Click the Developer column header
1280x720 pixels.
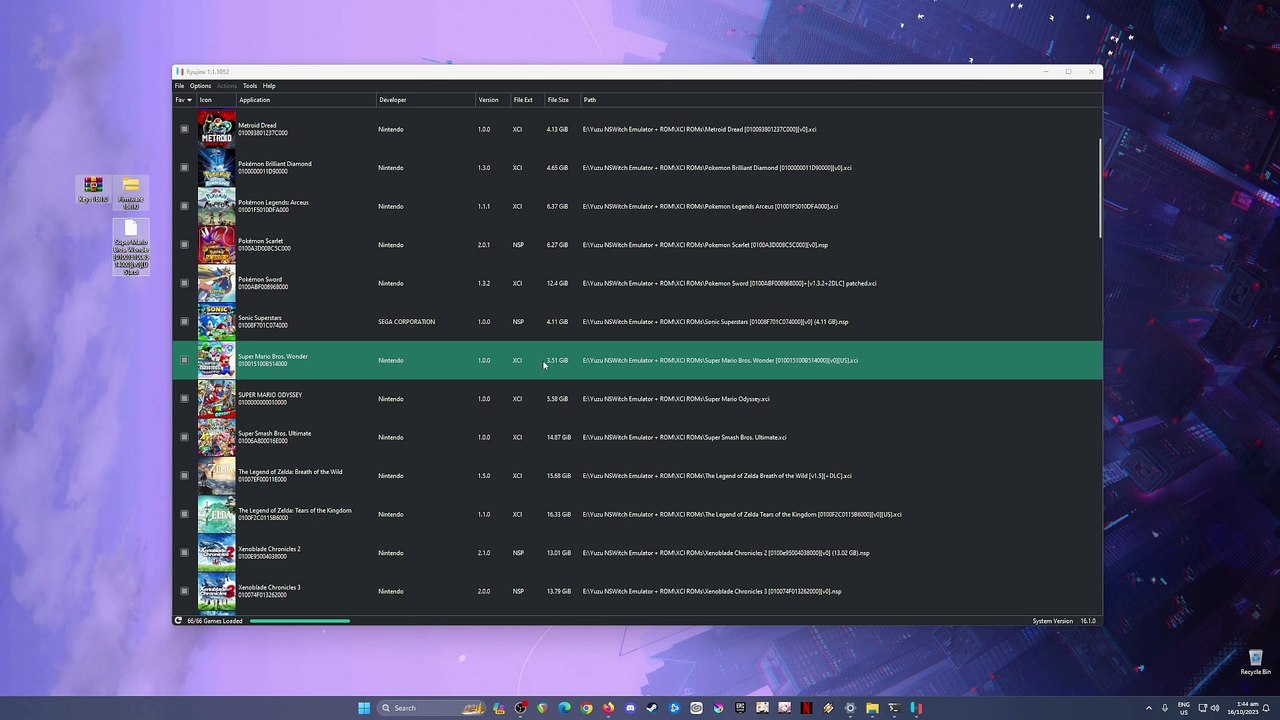[x=392, y=100]
